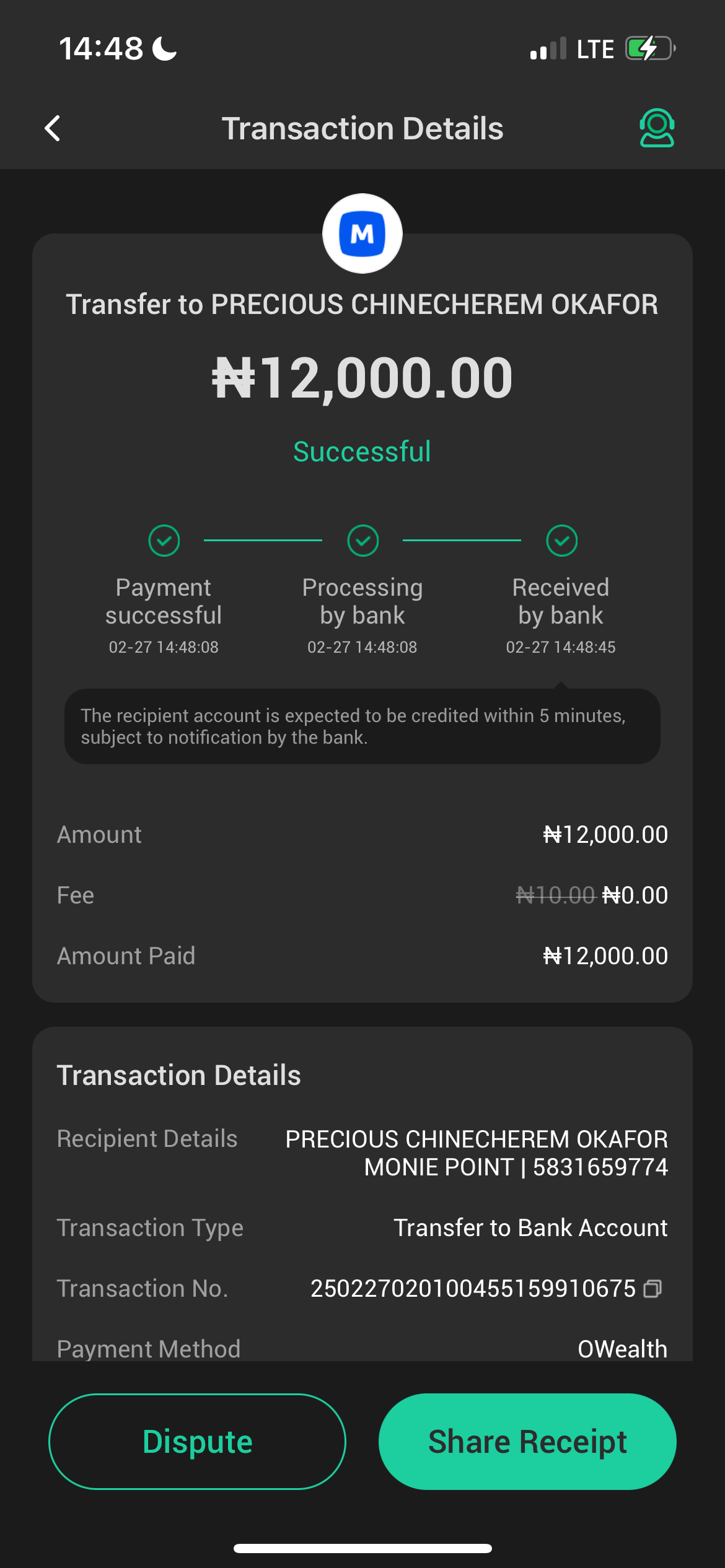Tap the back arrow icon
Viewport: 725px width, 1568px height.
coord(53,129)
